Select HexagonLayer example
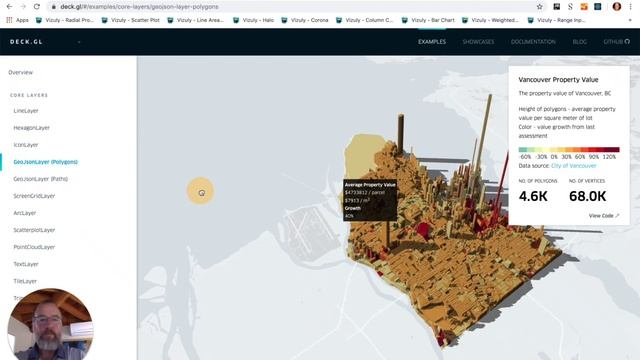Screen dimensions: 640x360 [x=31, y=128]
